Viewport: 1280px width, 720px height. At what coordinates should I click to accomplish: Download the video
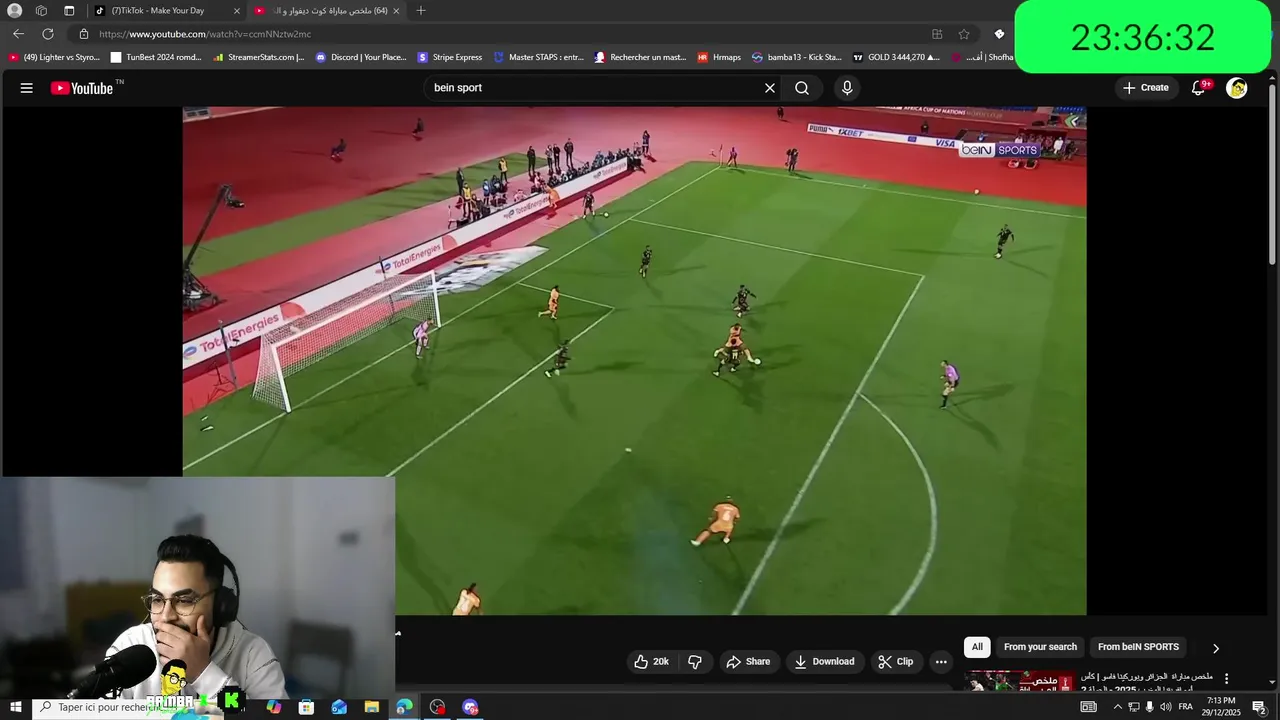[x=824, y=661]
